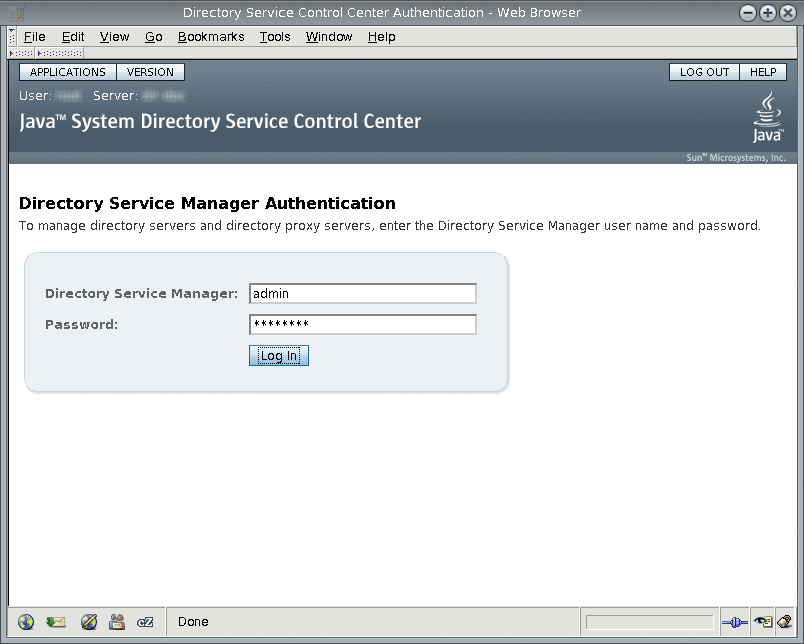804x644 pixels.
Task: Click the APPLICATIONS button
Action: coord(68,72)
